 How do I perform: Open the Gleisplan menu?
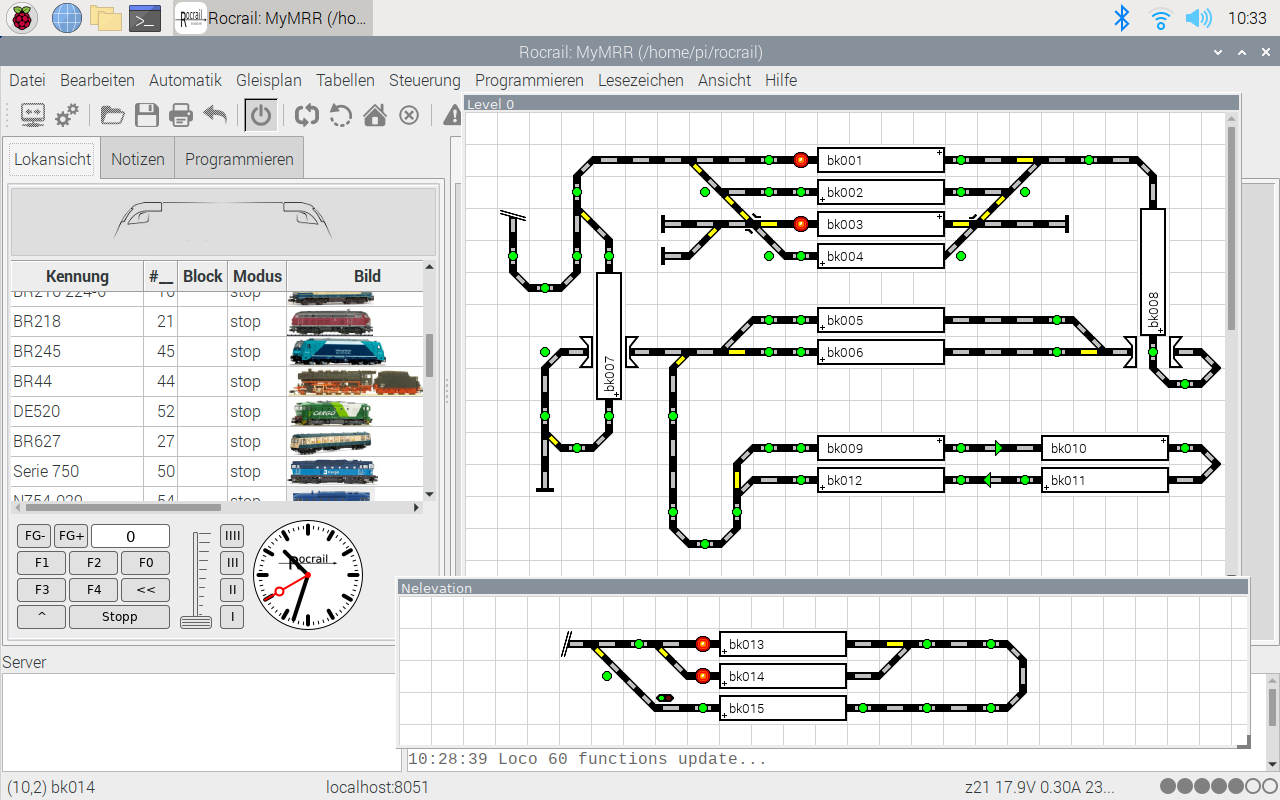point(269,80)
